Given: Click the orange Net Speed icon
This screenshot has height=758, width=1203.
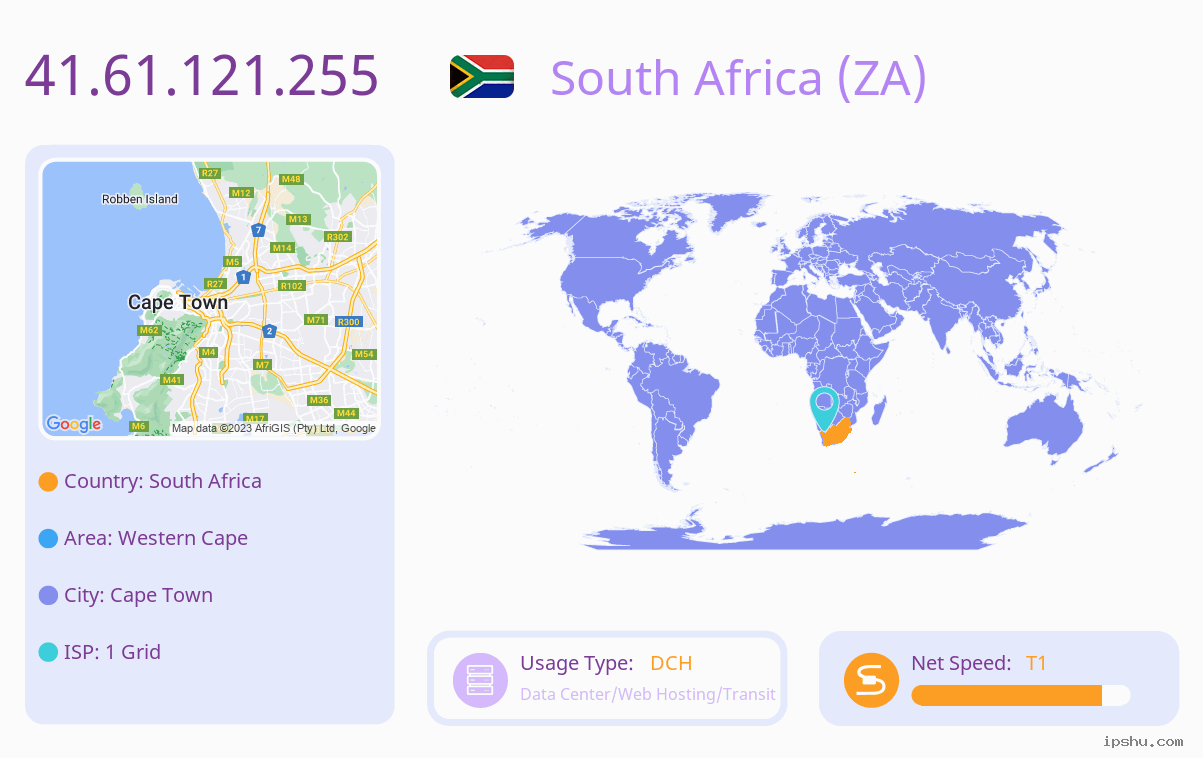Looking at the screenshot, I should pyautogui.click(x=871, y=680).
